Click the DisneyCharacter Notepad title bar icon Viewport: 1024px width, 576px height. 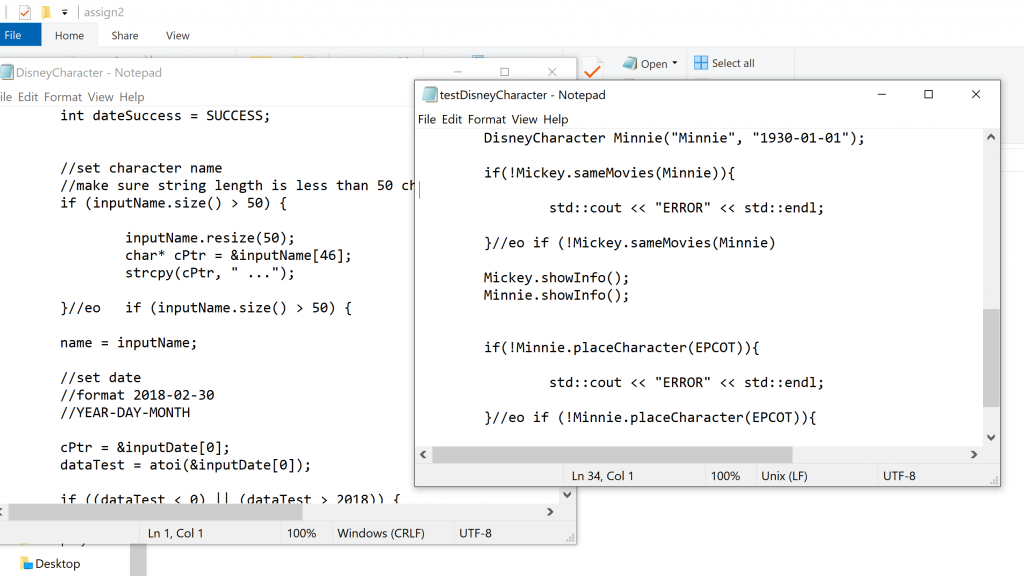tap(7, 72)
